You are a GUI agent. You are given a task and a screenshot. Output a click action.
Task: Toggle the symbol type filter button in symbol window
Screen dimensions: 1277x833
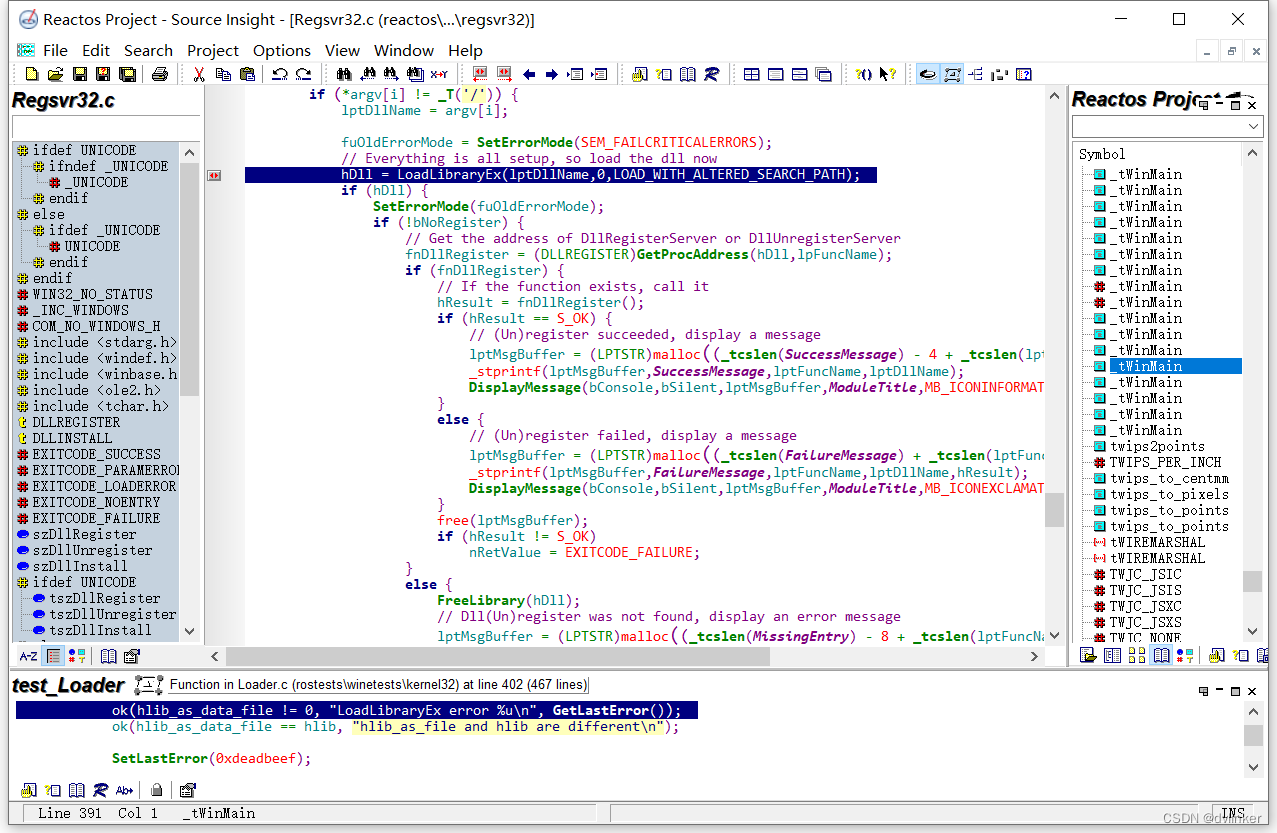click(x=77, y=656)
